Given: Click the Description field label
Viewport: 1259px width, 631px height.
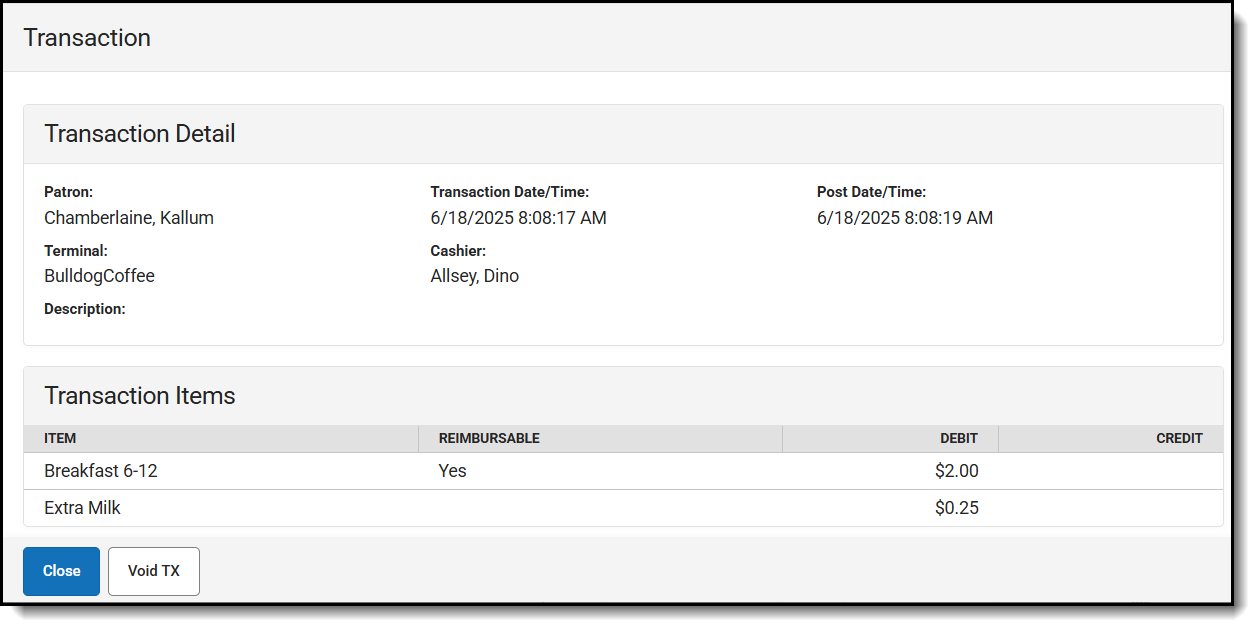Looking at the screenshot, I should tap(85, 309).
